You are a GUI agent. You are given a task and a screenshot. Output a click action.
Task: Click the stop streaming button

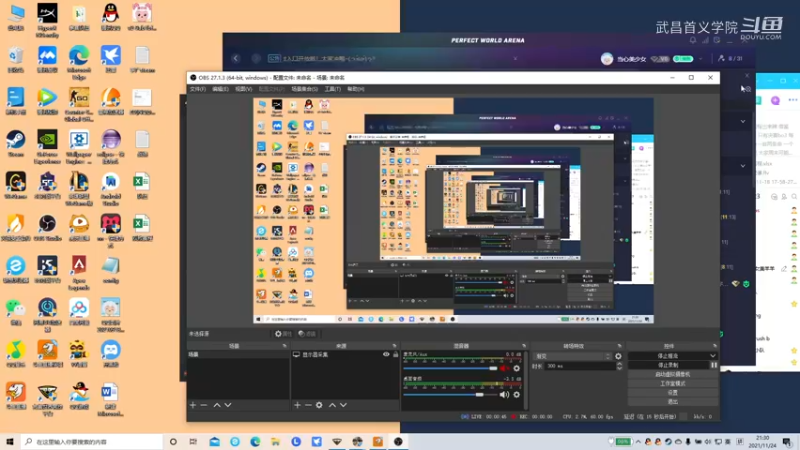[x=668, y=356]
